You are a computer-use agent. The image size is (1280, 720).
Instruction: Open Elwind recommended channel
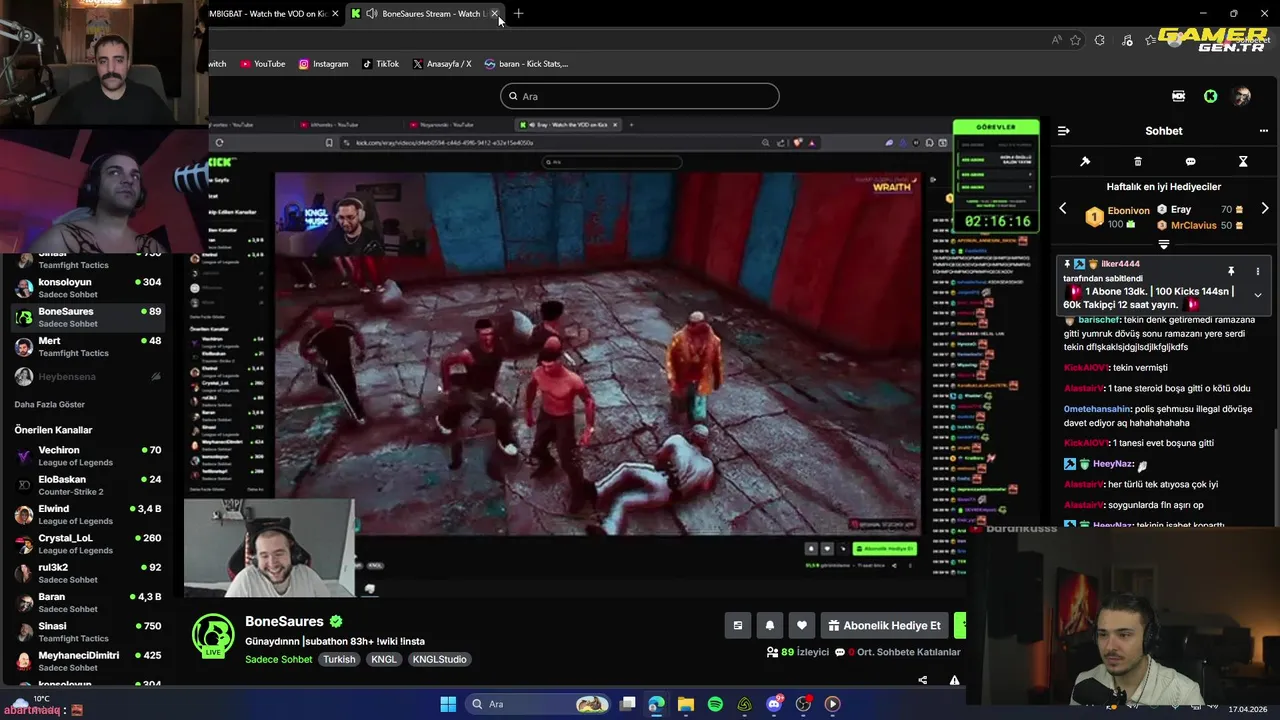point(87,514)
